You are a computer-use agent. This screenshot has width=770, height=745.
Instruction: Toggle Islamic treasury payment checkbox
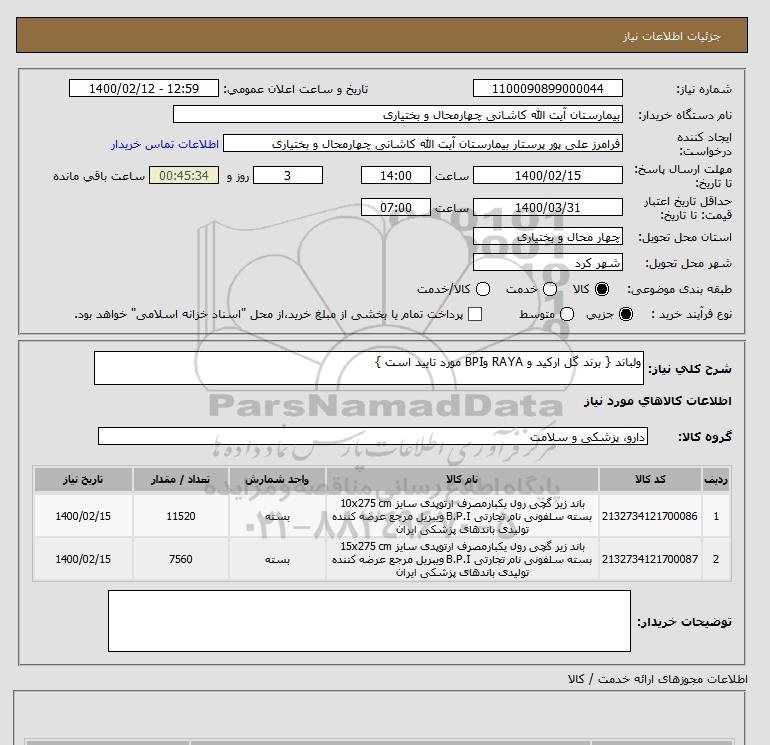[475, 314]
